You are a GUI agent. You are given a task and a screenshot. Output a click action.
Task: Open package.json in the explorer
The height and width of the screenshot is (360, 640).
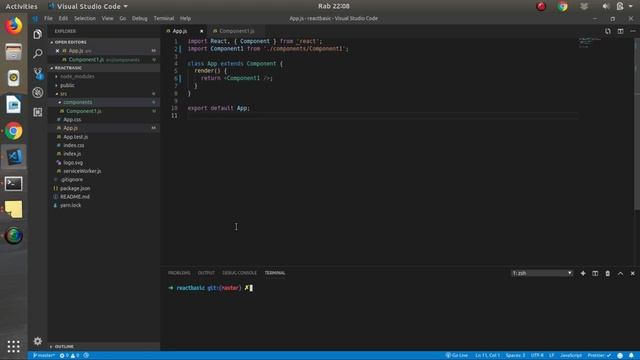(75, 188)
